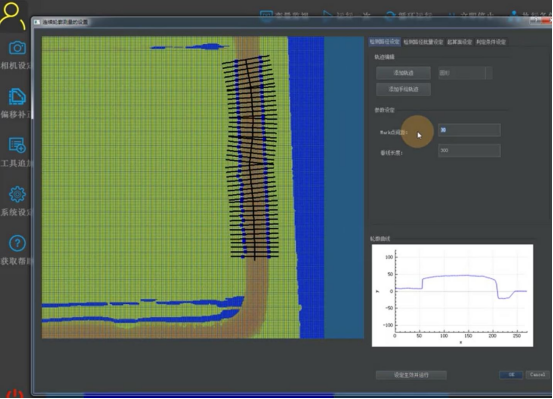Click the get help (获取帮助) question mark icon
Image resolution: width=553 pixels, height=399 pixels.
(x=17, y=243)
